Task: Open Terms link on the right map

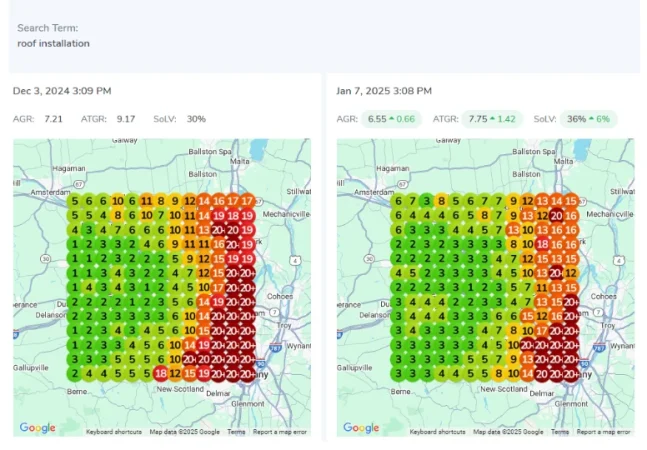Action: pos(560,432)
